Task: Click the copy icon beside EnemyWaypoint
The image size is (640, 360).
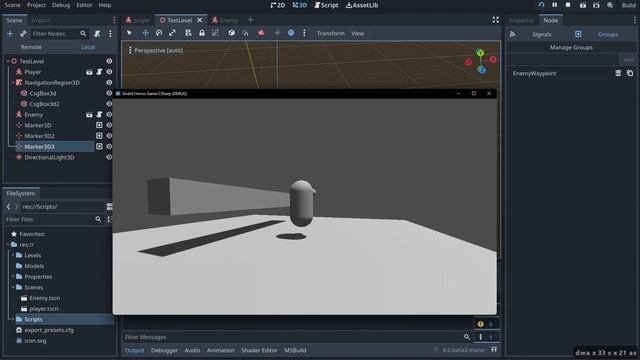Action: coord(630,73)
